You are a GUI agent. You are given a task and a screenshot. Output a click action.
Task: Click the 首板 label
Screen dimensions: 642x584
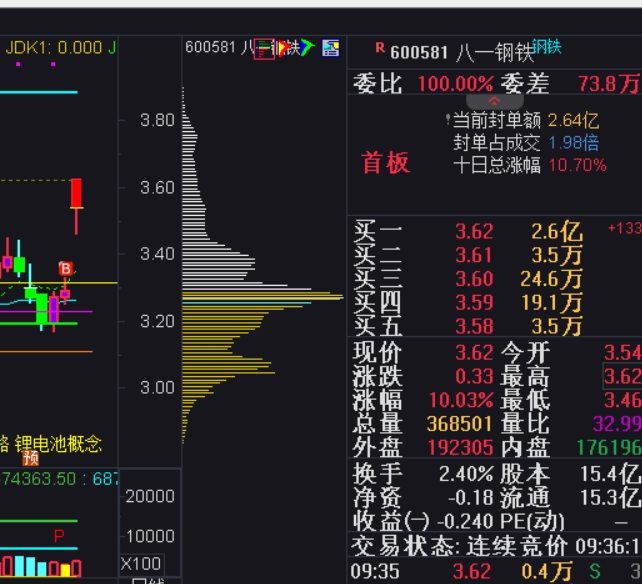(385, 163)
